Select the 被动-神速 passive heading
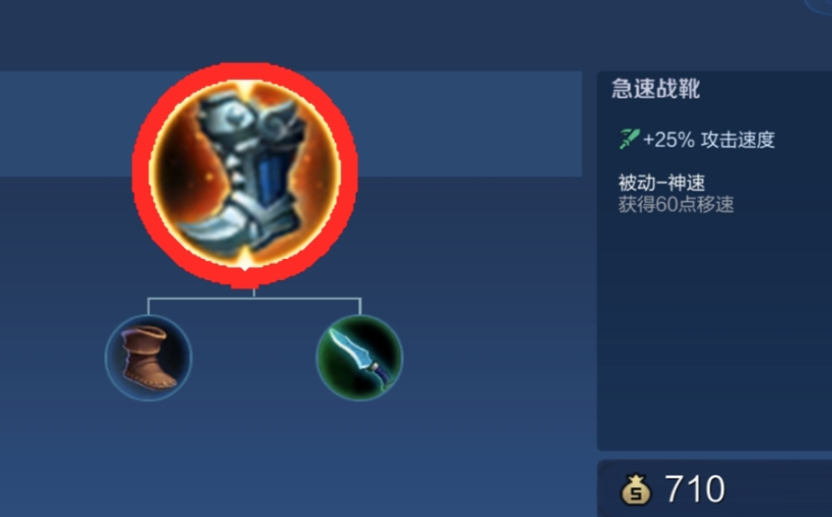Image resolution: width=832 pixels, height=517 pixels. pyautogui.click(x=662, y=183)
